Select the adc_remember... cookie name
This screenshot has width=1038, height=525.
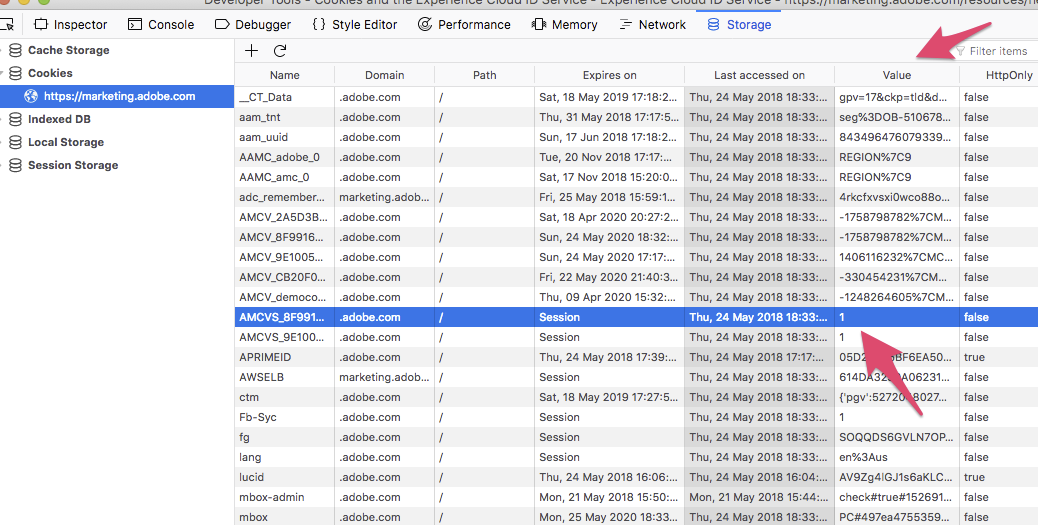tap(282, 197)
